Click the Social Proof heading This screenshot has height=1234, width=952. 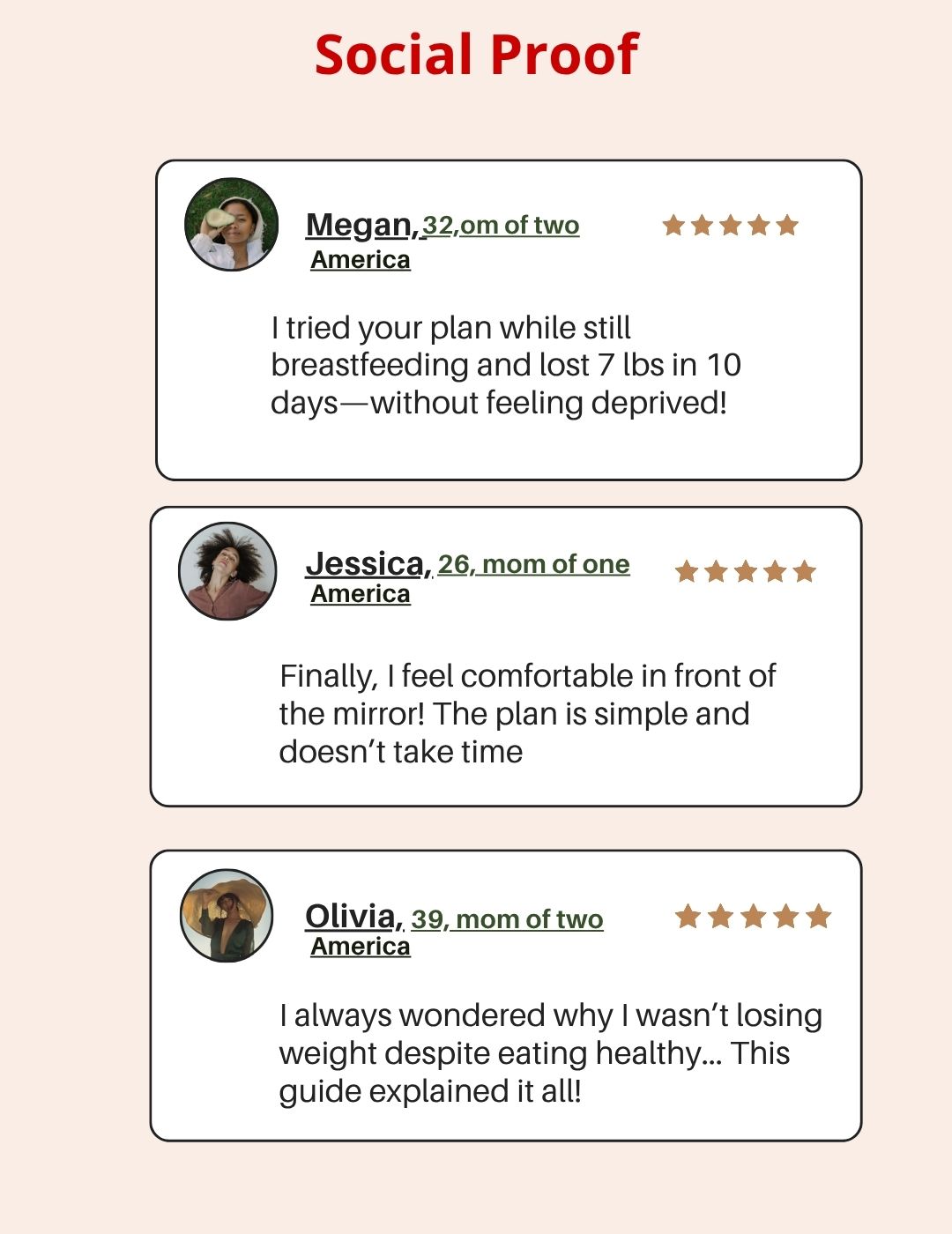(x=476, y=55)
